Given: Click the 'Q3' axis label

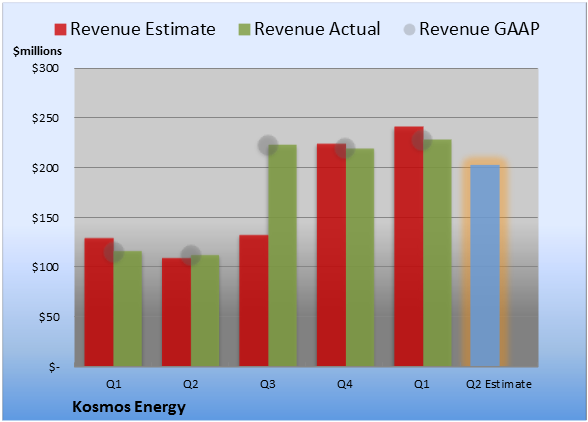Looking at the screenshot, I should coord(268,384).
